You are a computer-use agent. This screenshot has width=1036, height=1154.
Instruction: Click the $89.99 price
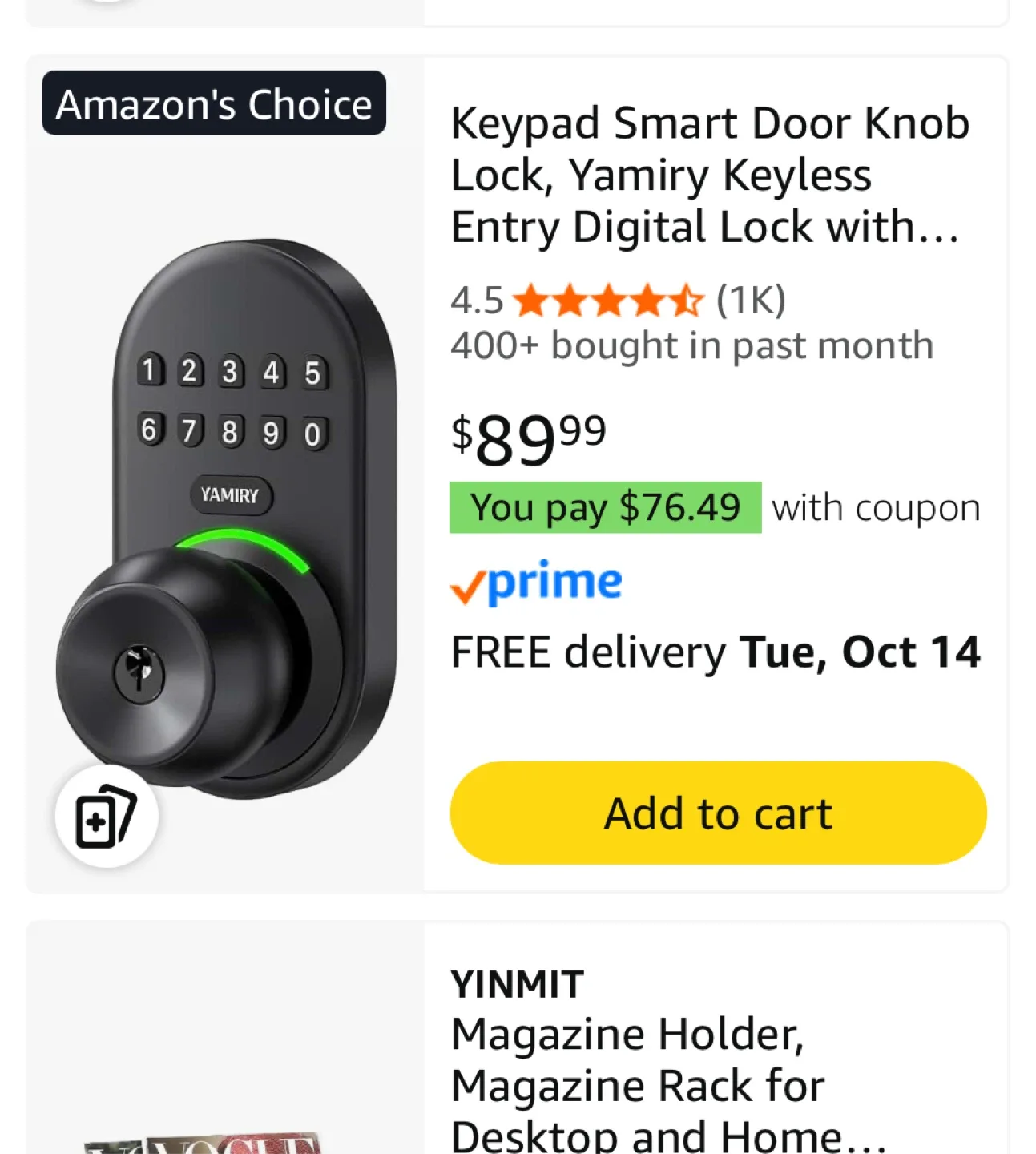click(x=529, y=439)
